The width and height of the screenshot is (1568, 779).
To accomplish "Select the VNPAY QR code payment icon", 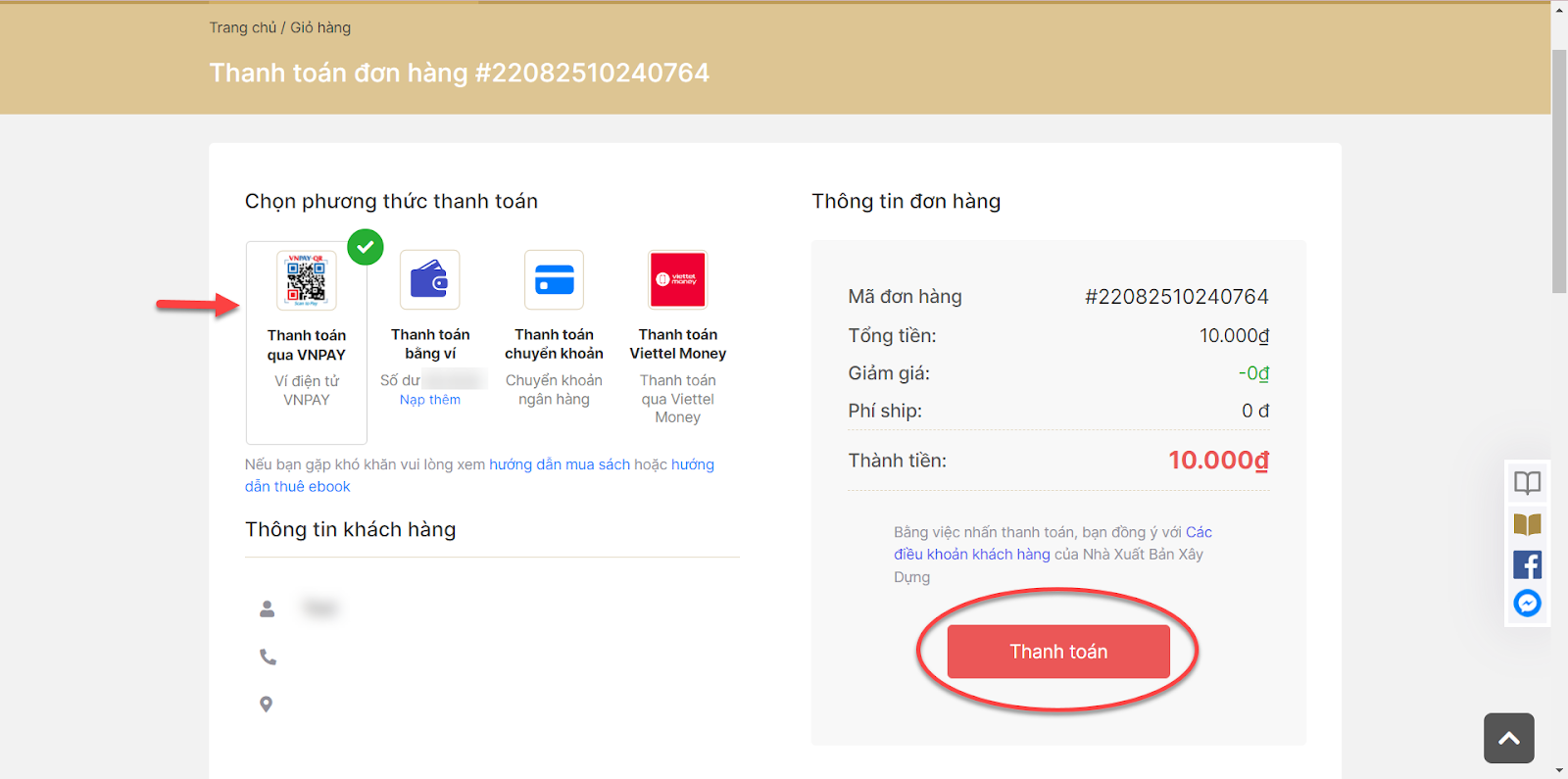I will pos(306,280).
